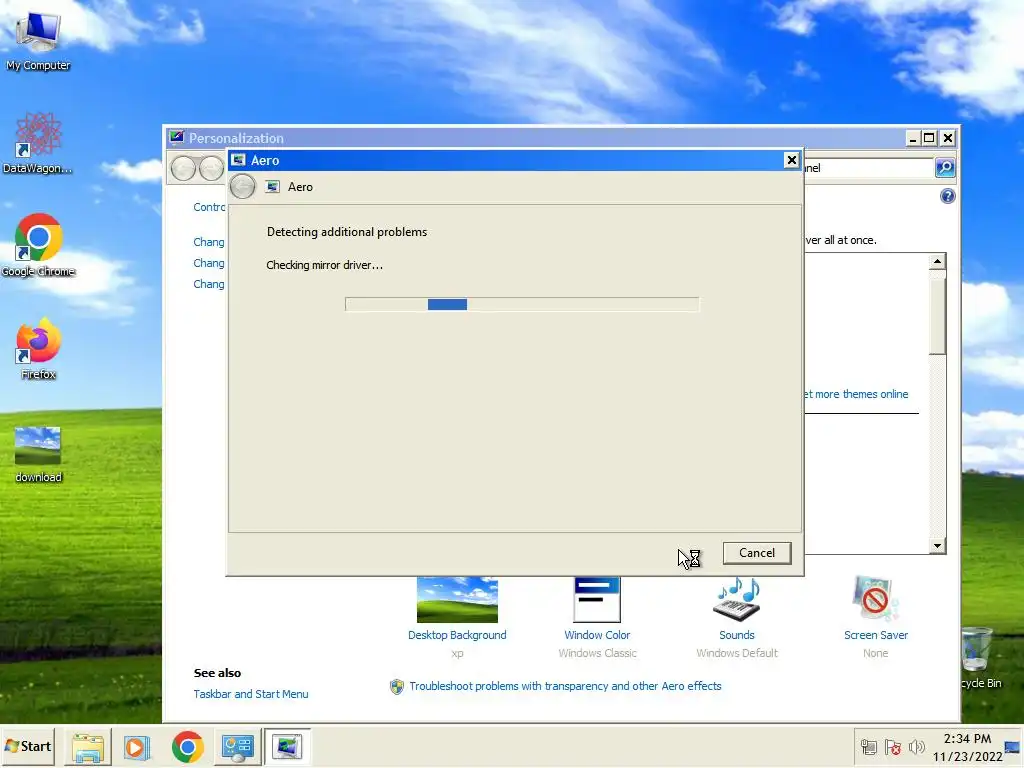Viewport: 1024px width, 768px height.
Task: Open the Personalization help question mark
Action: click(x=948, y=196)
